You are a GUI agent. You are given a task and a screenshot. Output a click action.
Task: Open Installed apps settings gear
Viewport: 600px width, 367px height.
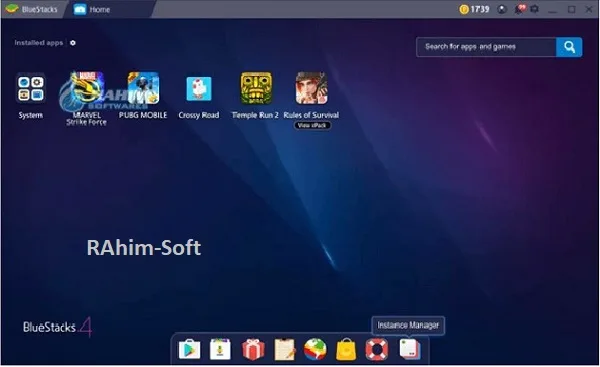click(73, 43)
